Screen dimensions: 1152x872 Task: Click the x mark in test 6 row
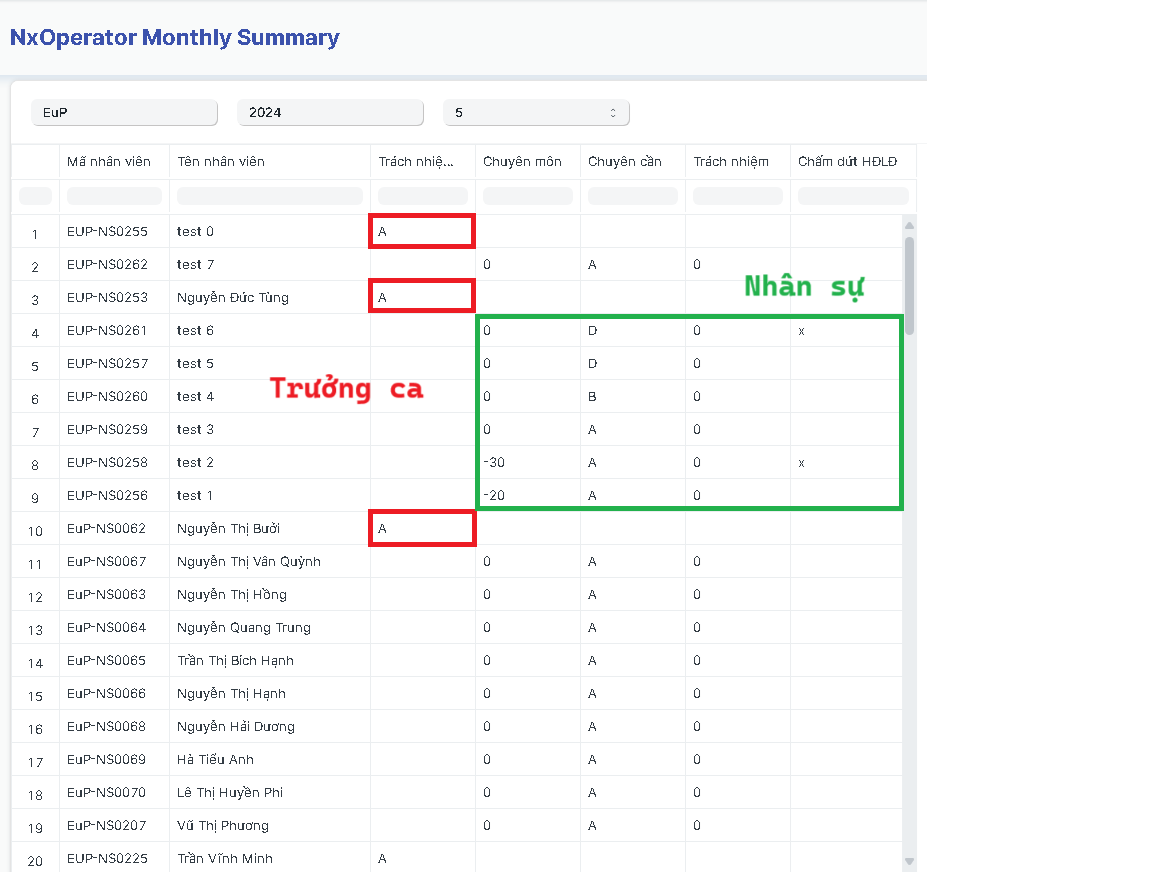click(x=801, y=330)
